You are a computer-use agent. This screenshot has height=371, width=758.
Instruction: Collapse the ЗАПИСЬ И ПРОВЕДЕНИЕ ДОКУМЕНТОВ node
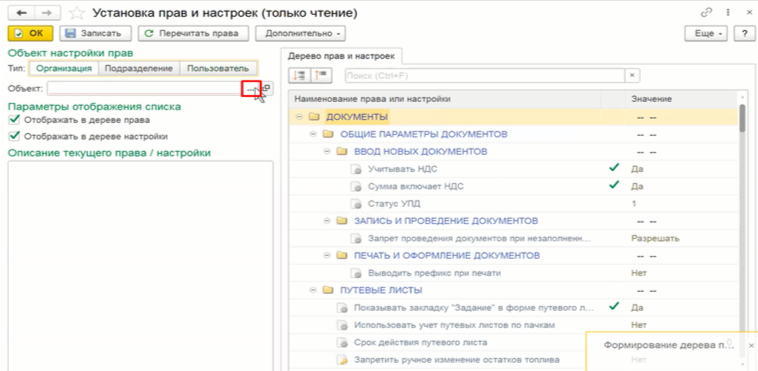(x=327, y=221)
